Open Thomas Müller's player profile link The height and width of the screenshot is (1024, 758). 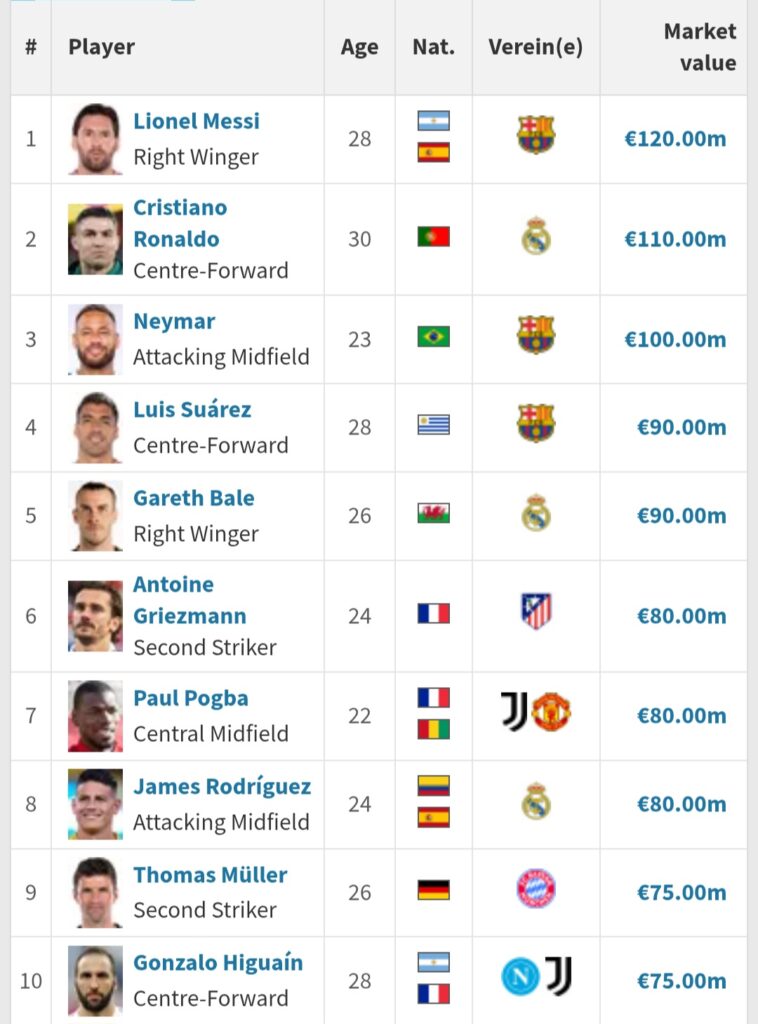click(x=210, y=875)
